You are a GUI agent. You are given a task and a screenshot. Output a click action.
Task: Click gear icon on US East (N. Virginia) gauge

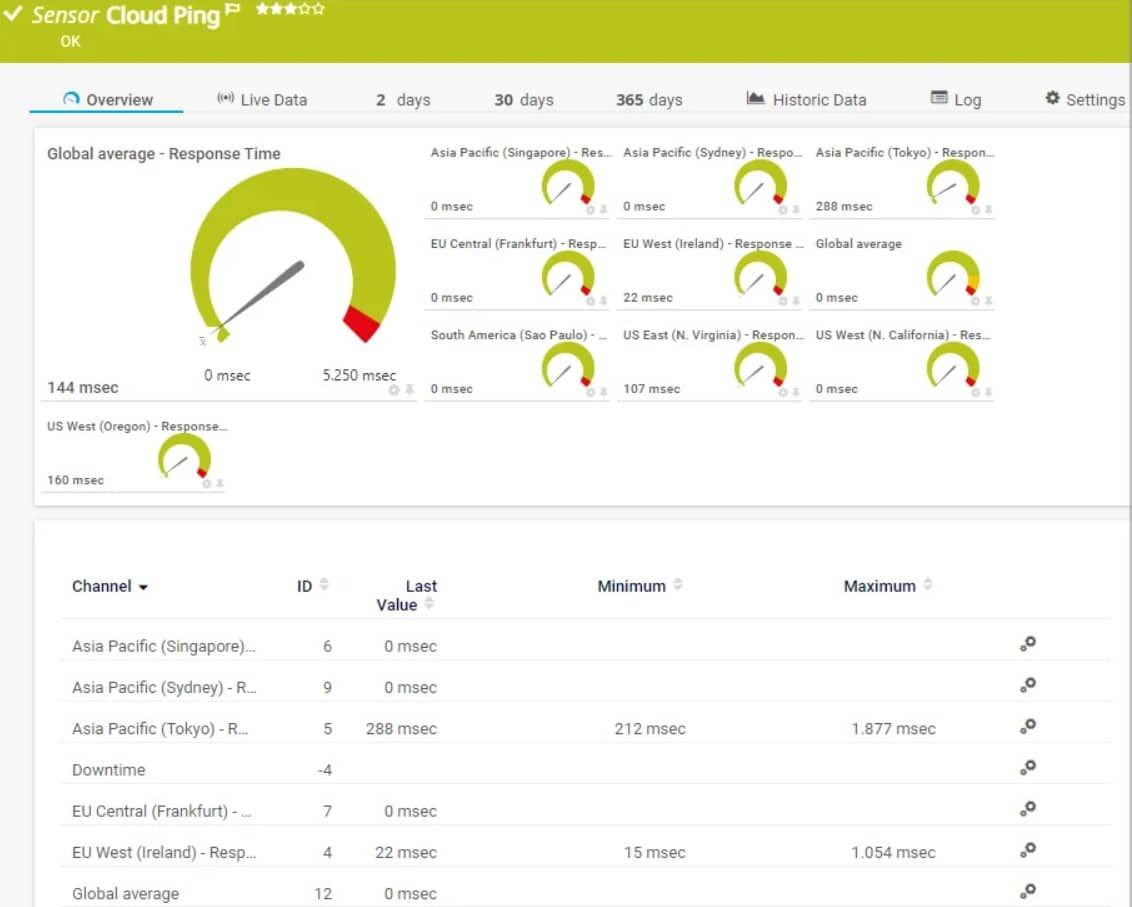click(x=783, y=392)
